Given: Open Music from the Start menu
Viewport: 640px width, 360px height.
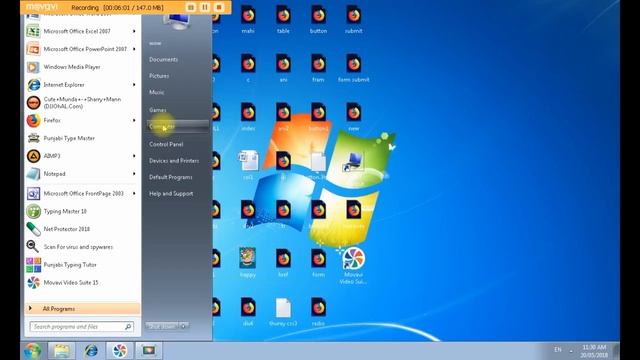Looking at the screenshot, I should (157, 92).
